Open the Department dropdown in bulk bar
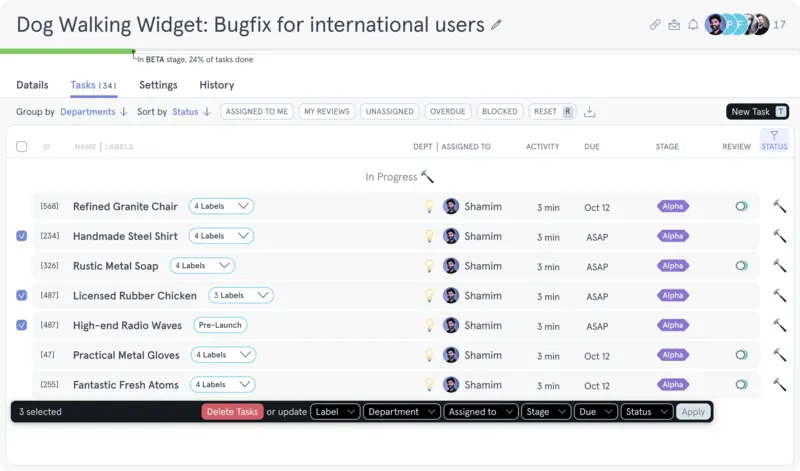The height and width of the screenshot is (471, 800). click(x=402, y=412)
